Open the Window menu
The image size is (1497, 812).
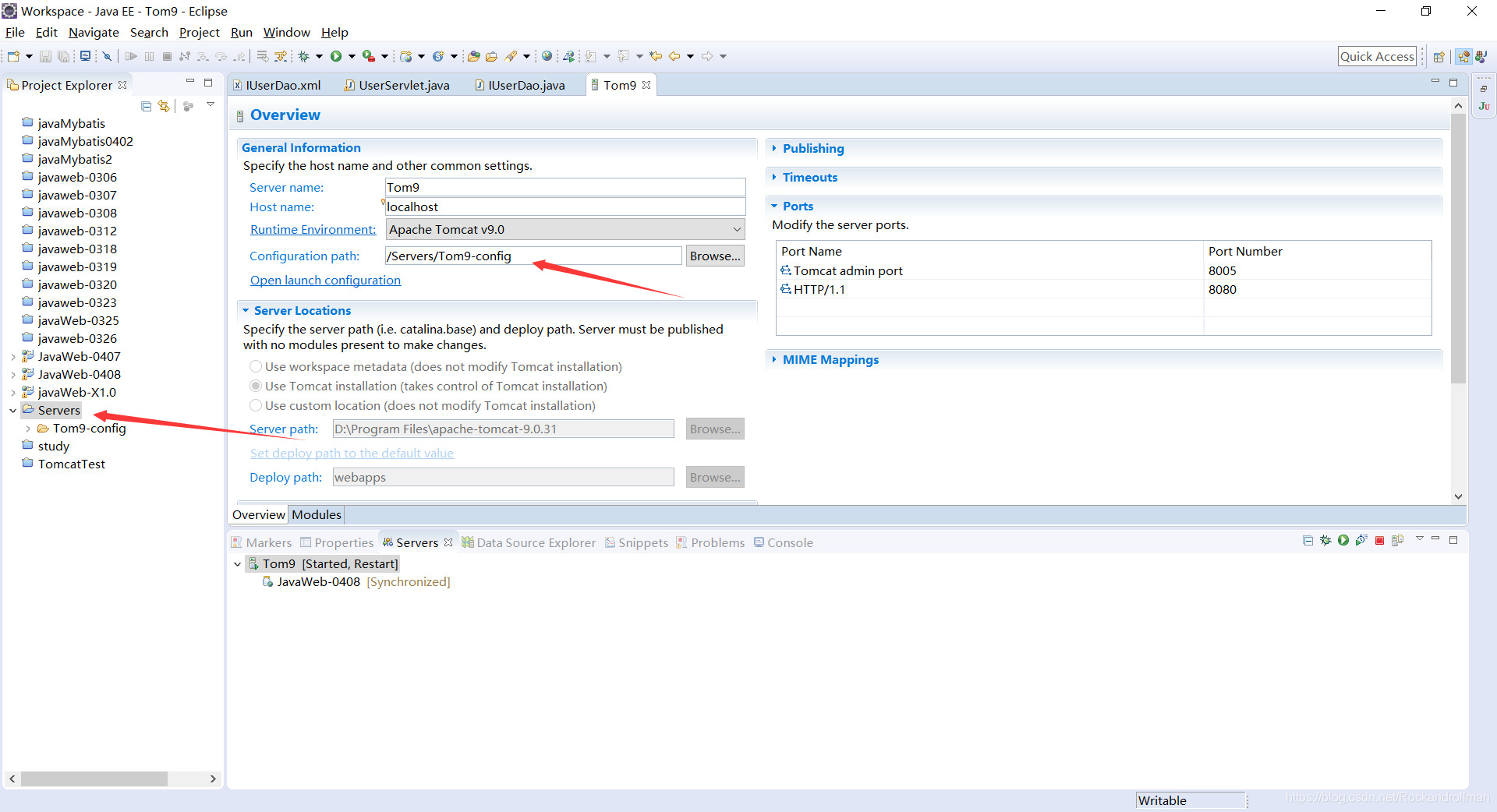click(286, 32)
